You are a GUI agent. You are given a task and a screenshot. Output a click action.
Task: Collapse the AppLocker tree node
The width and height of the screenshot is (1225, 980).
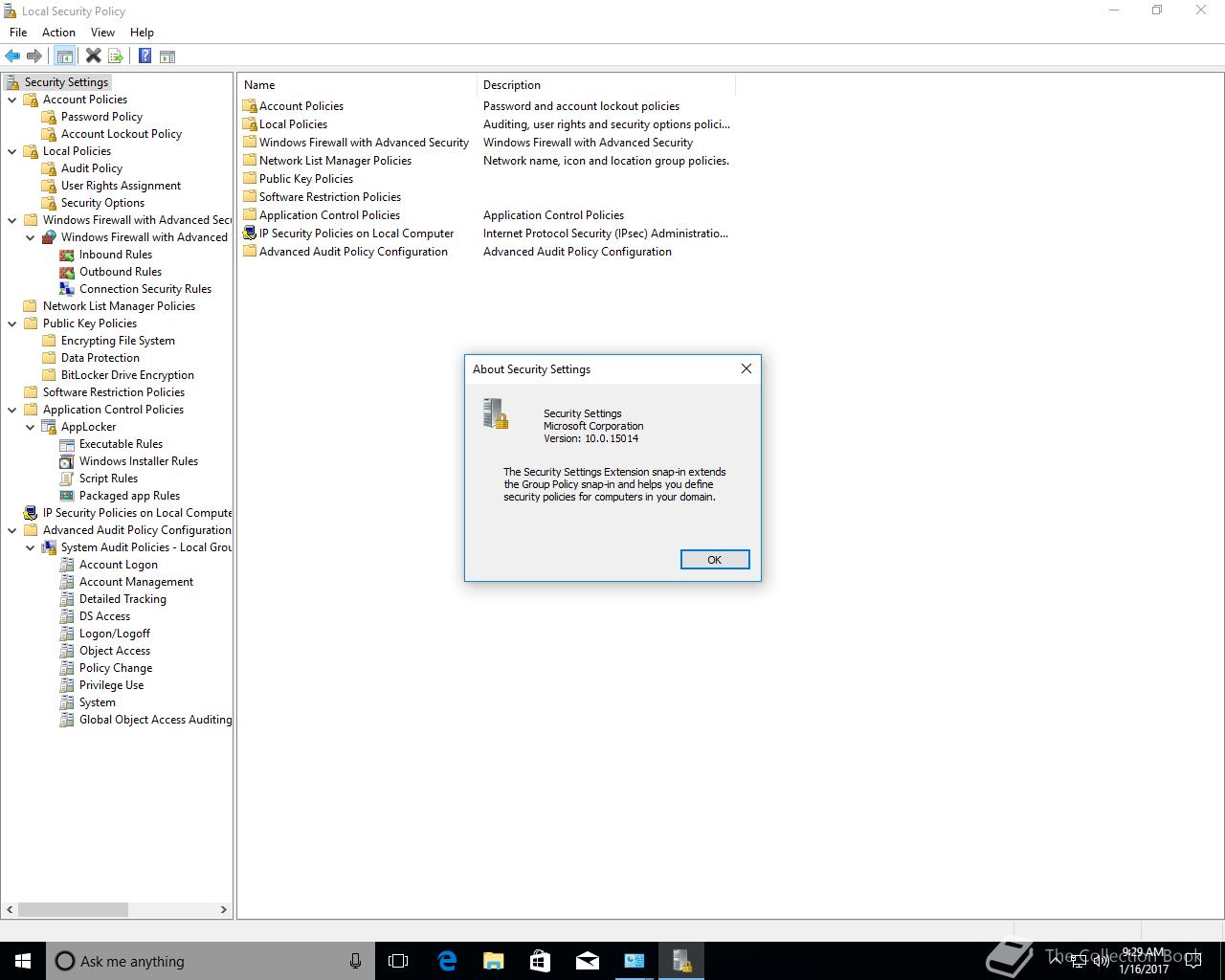click(x=31, y=427)
